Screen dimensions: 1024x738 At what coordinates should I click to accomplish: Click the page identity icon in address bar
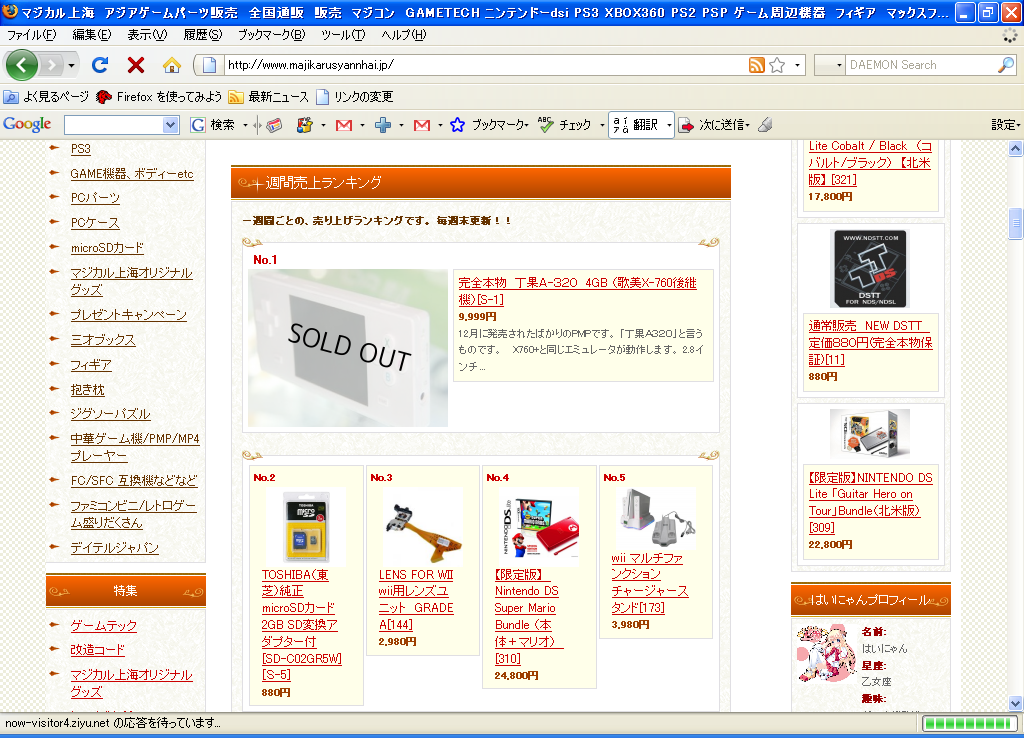[x=209, y=65]
